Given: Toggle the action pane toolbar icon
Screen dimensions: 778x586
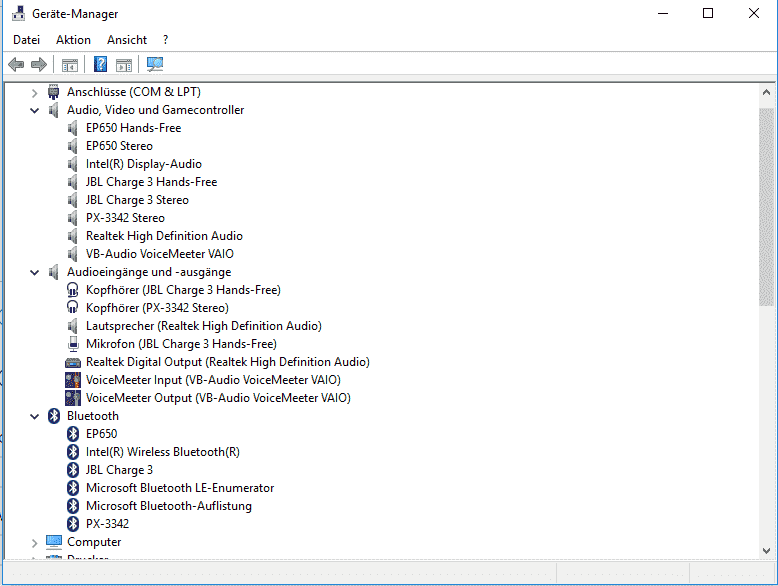Looking at the screenshot, I should 124,65.
